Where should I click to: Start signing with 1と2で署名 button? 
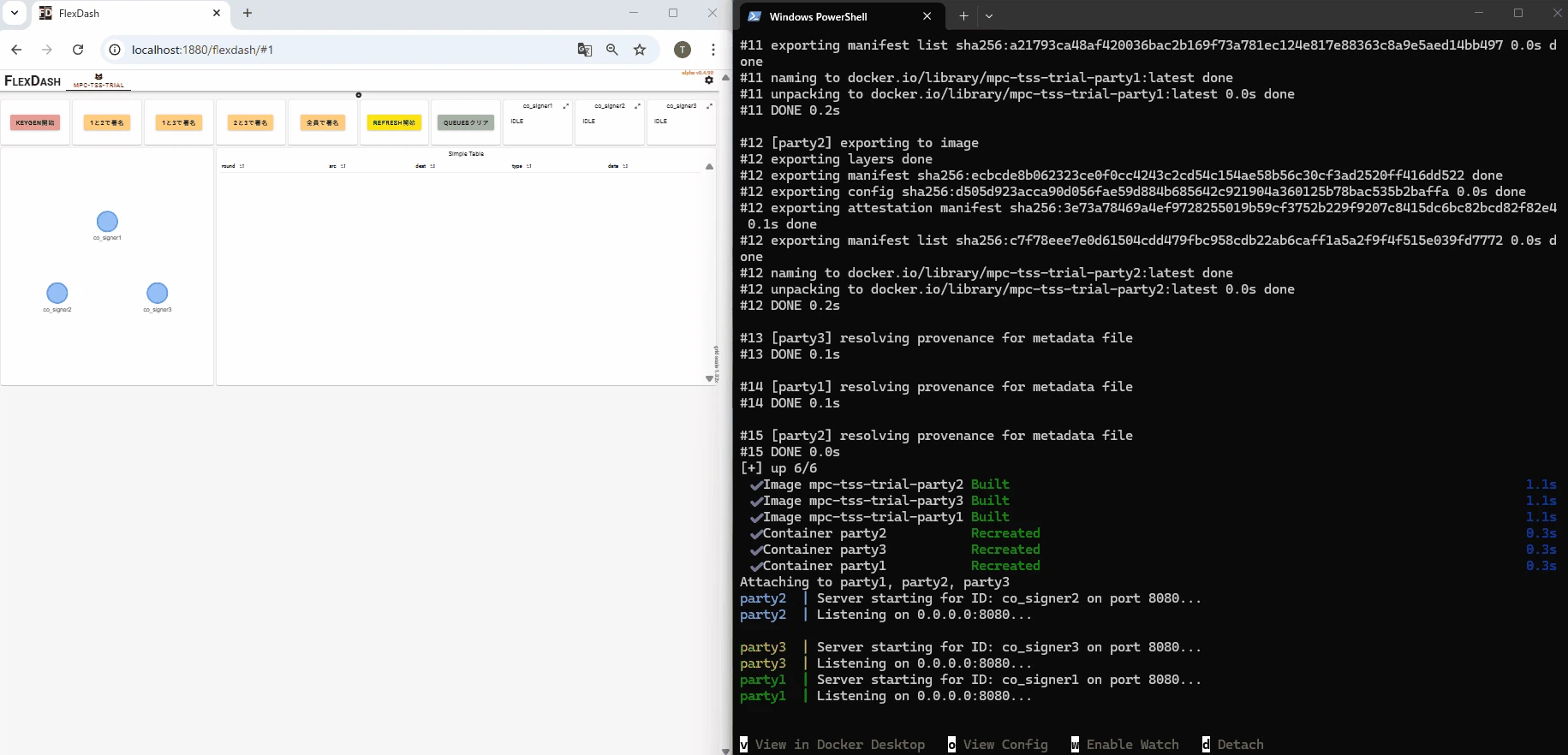(x=107, y=122)
